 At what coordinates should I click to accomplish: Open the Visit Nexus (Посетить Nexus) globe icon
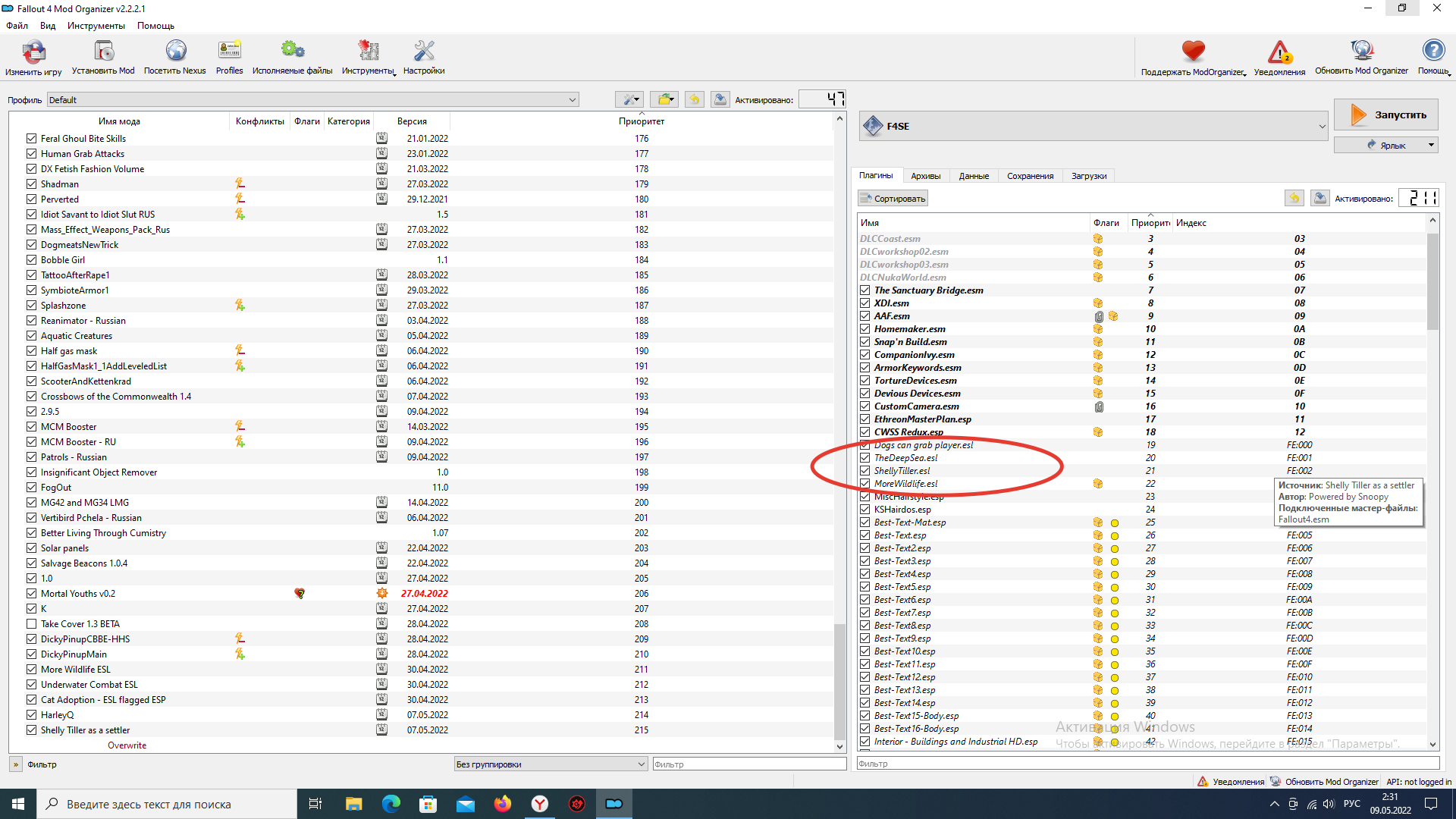[175, 52]
